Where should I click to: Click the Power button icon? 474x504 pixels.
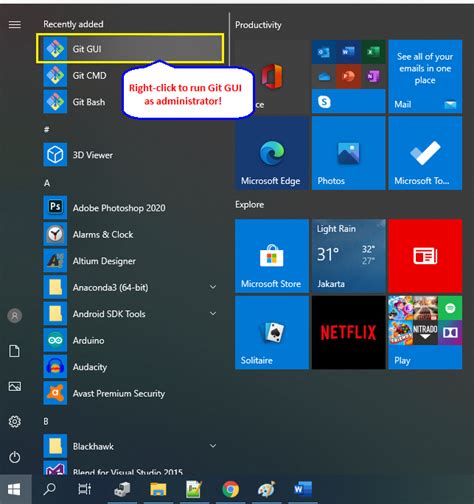point(14,457)
